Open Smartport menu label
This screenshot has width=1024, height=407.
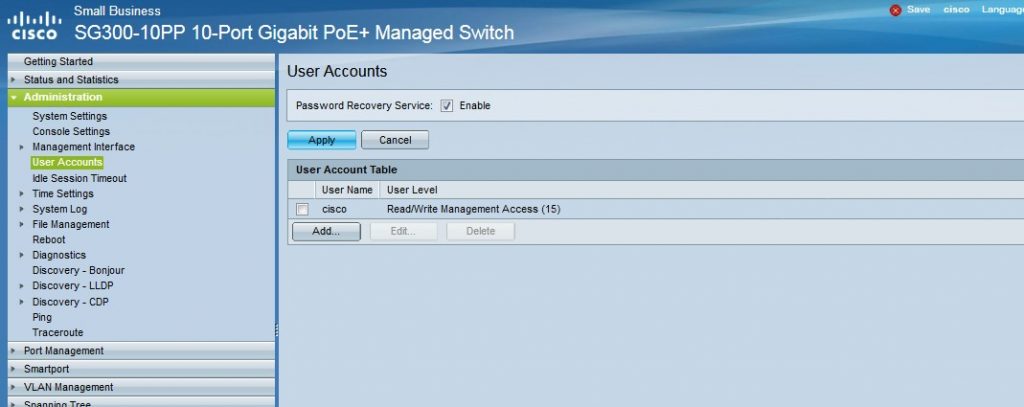click(x=46, y=369)
